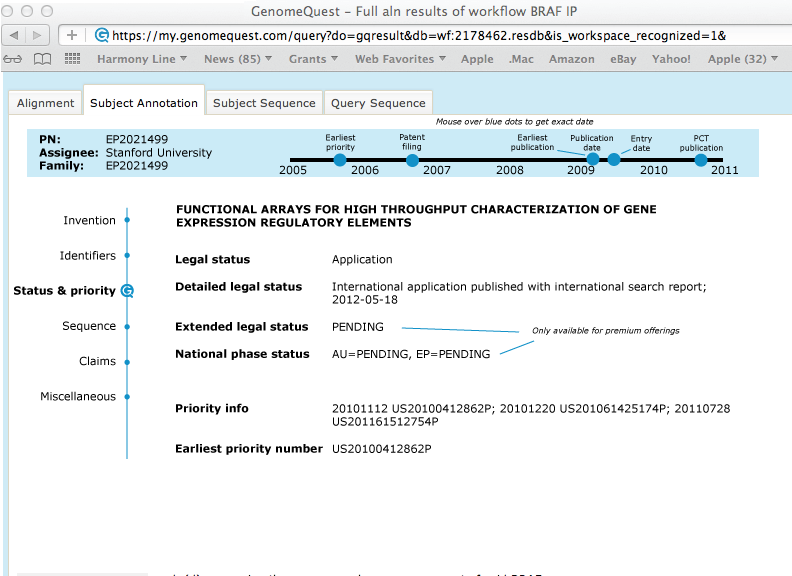792x576 pixels.
Task: Click AU=PENDING, EP=PENDING value
Action: 411,354
